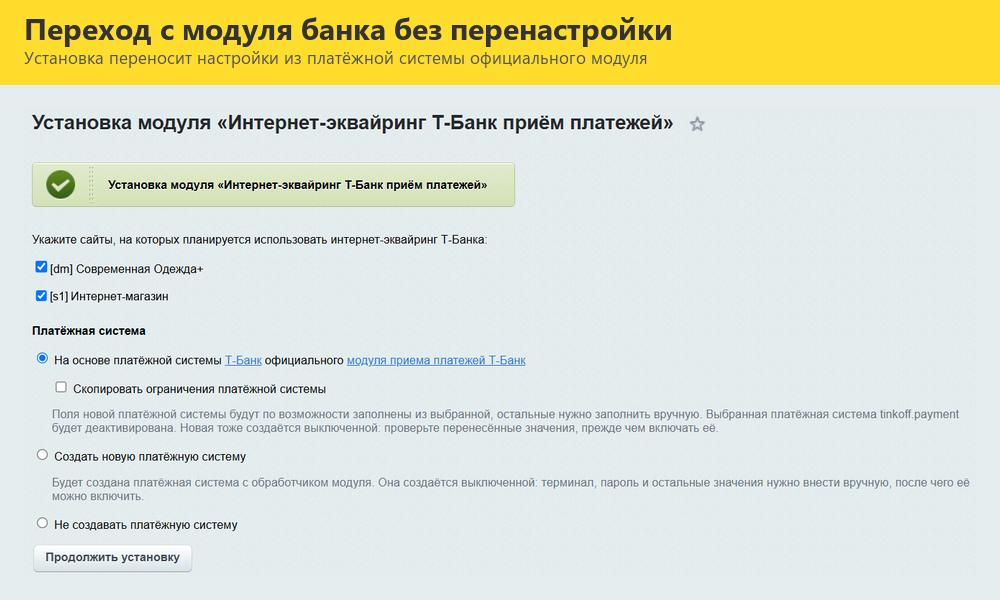Click '[s1] Интернет-магазин' label text
The height and width of the screenshot is (600, 1000).
109,296
